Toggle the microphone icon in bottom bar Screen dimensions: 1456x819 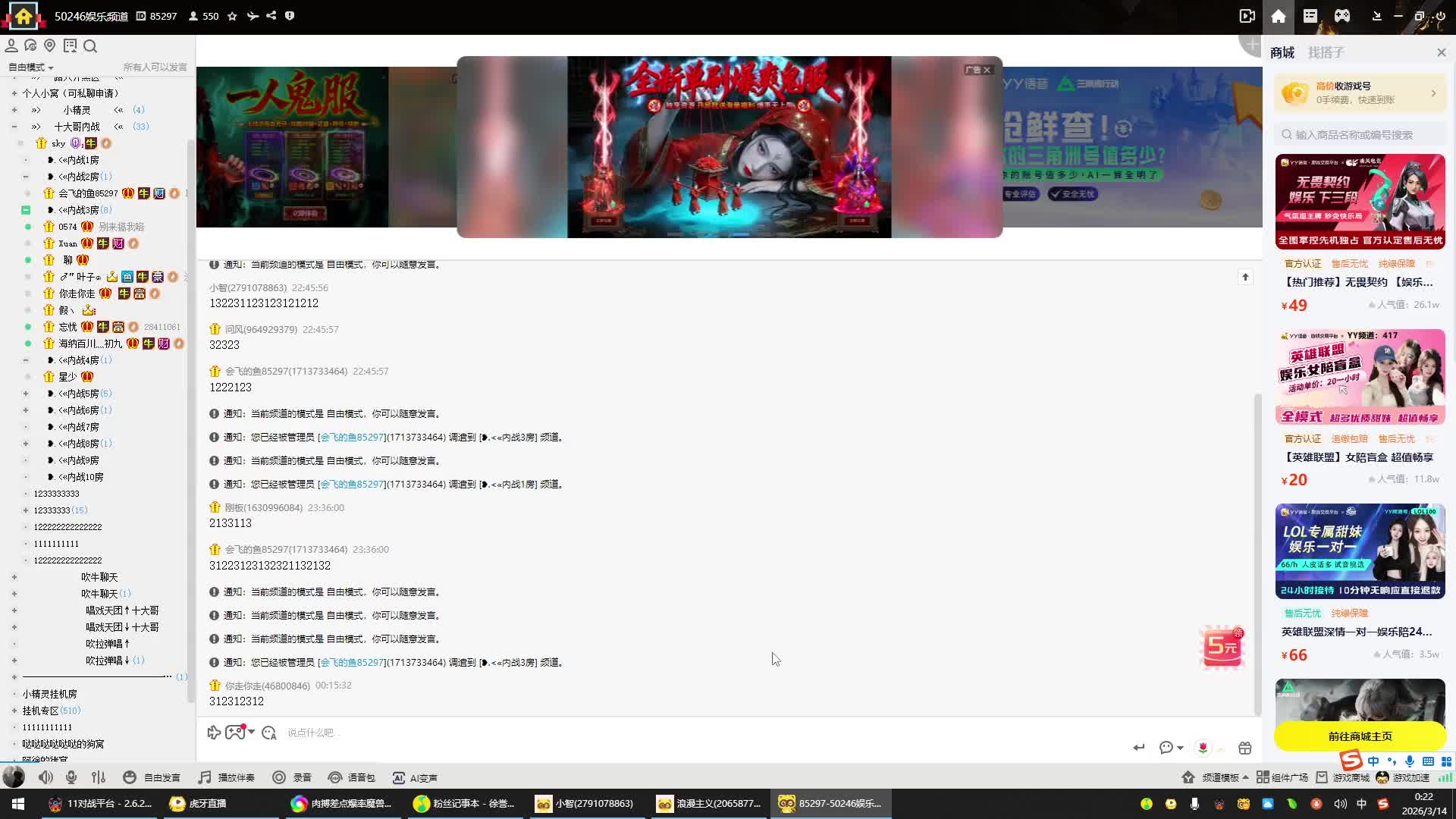click(71, 777)
